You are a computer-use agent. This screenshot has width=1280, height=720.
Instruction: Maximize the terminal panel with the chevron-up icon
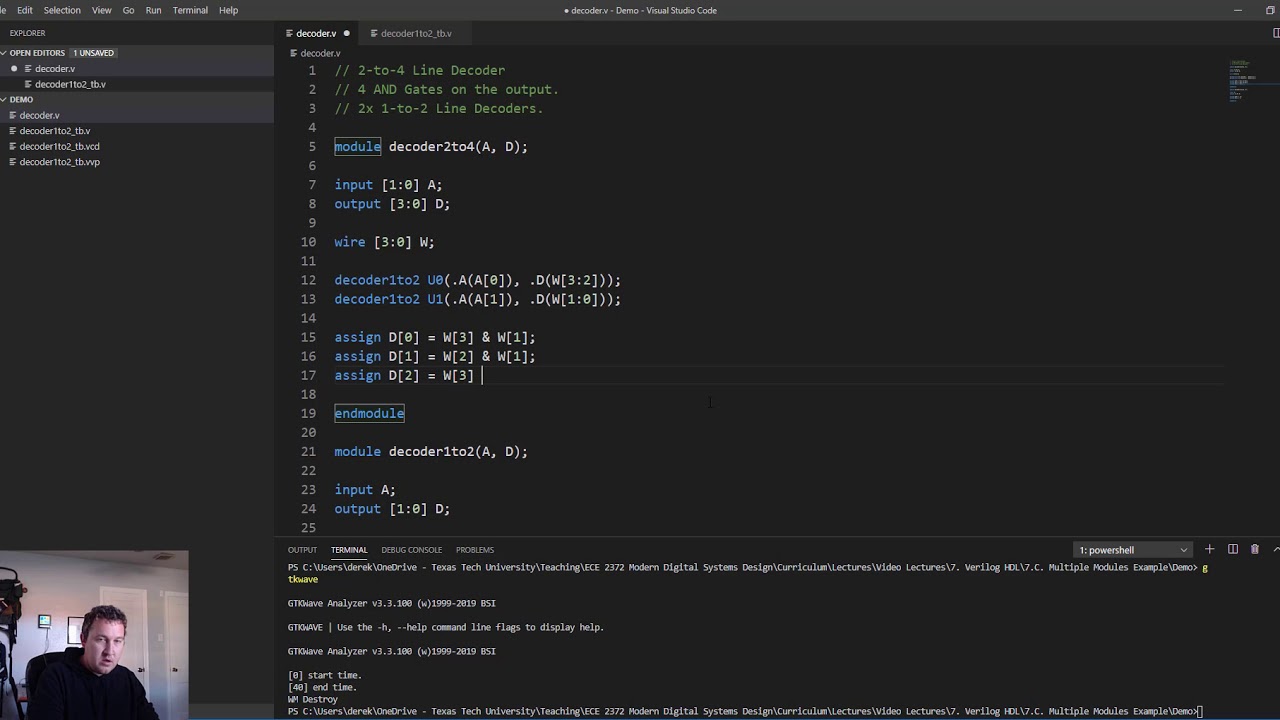point(1276,549)
